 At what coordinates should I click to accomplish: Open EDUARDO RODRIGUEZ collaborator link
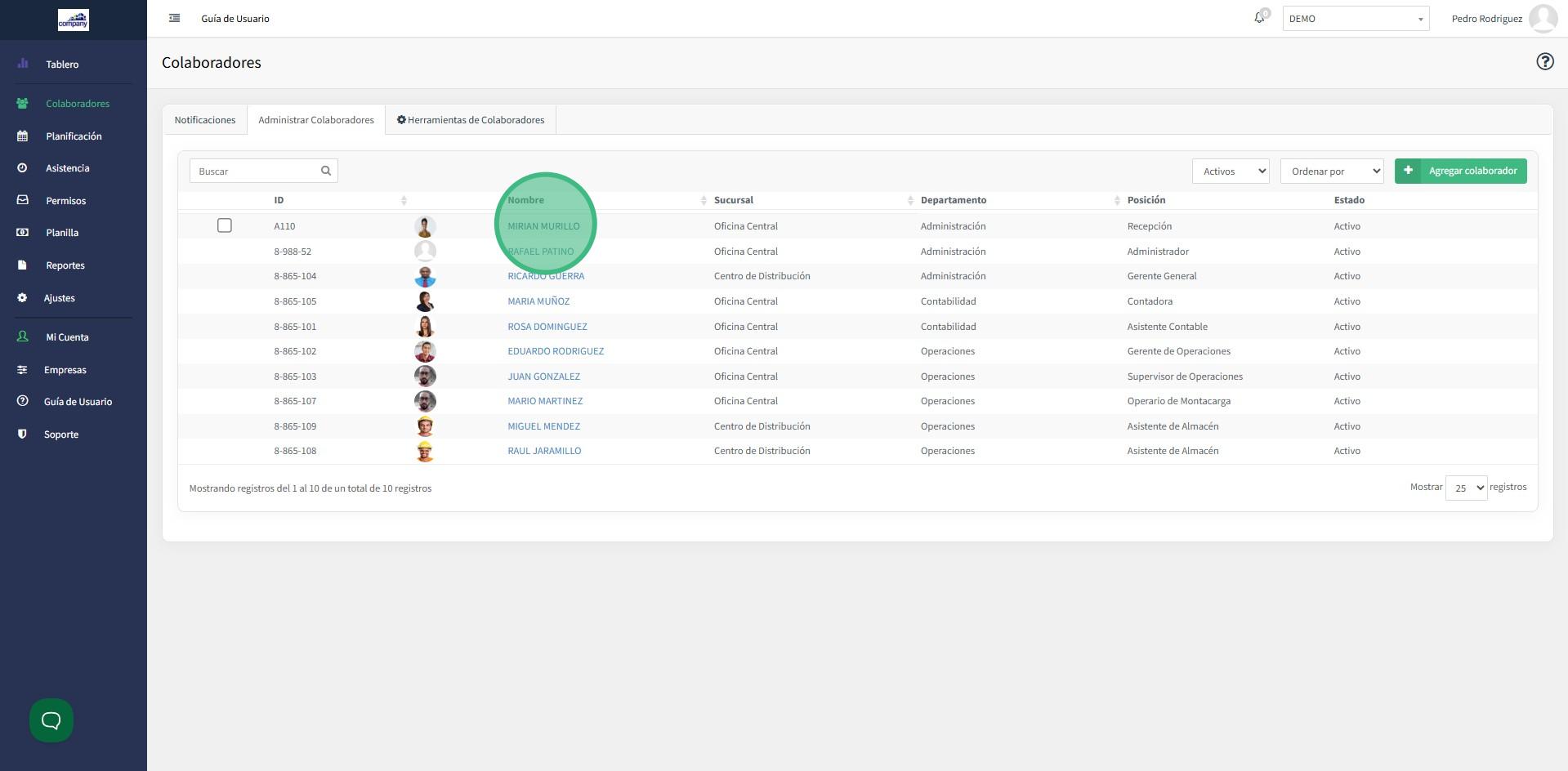pos(556,351)
